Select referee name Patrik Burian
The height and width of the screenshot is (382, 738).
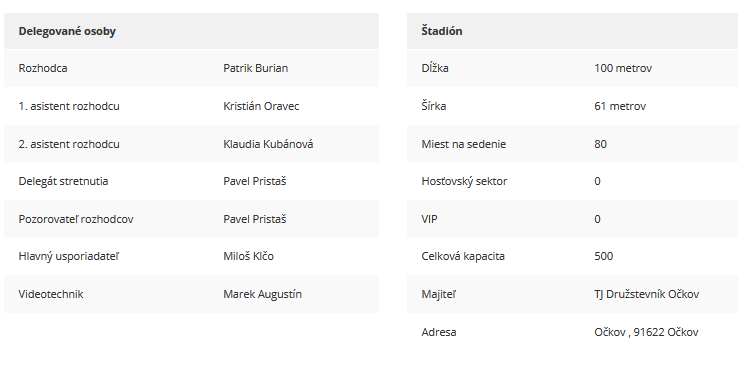(x=256, y=68)
